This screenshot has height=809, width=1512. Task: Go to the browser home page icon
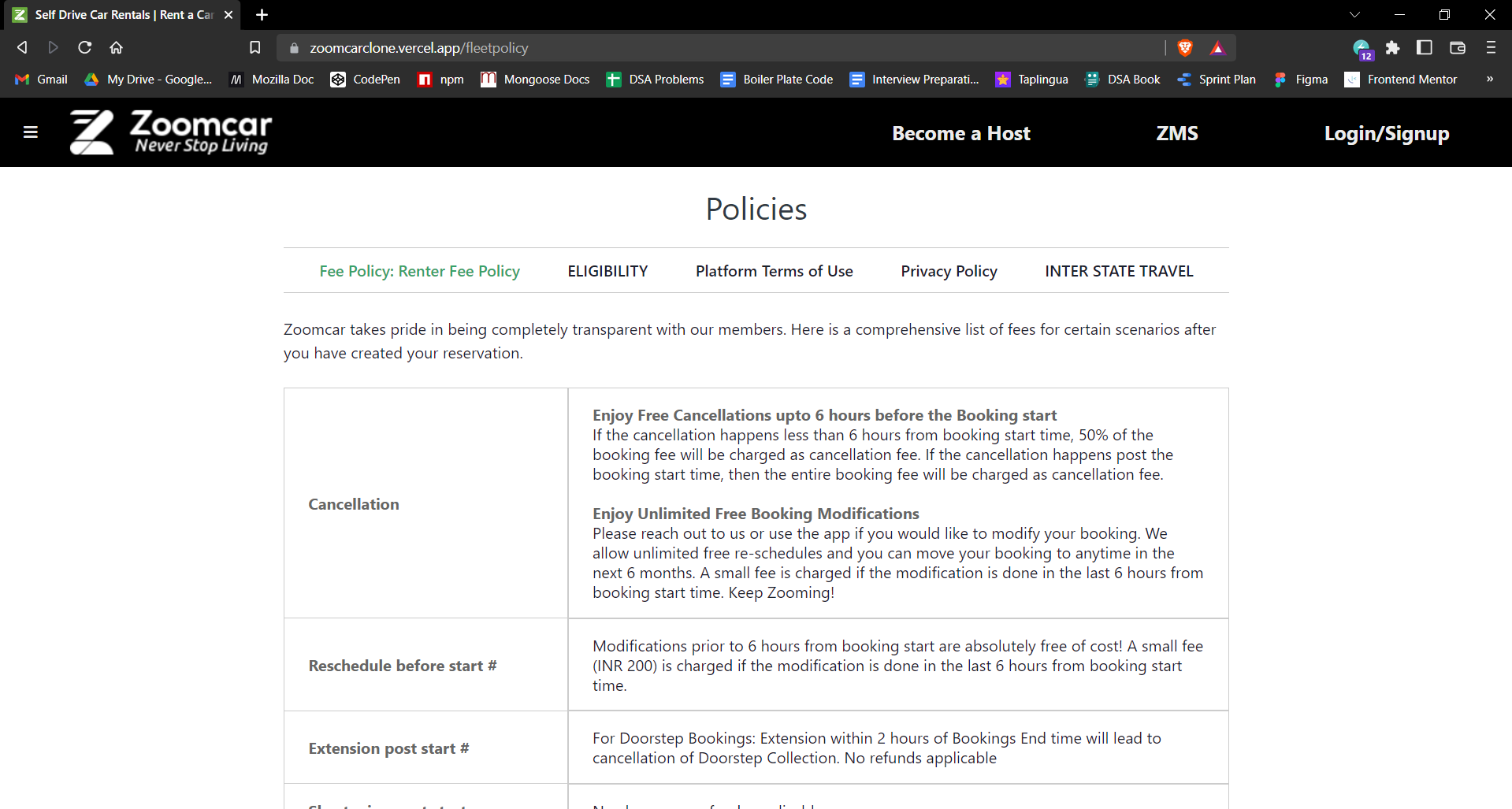tap(116, 47)
